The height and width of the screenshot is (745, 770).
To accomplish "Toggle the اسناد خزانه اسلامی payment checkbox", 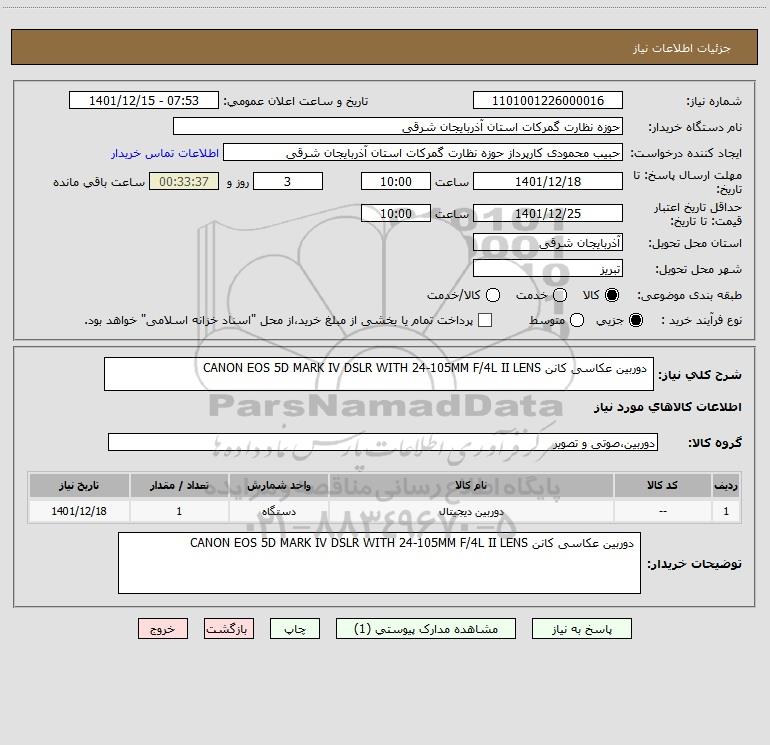I will [485, 320].
